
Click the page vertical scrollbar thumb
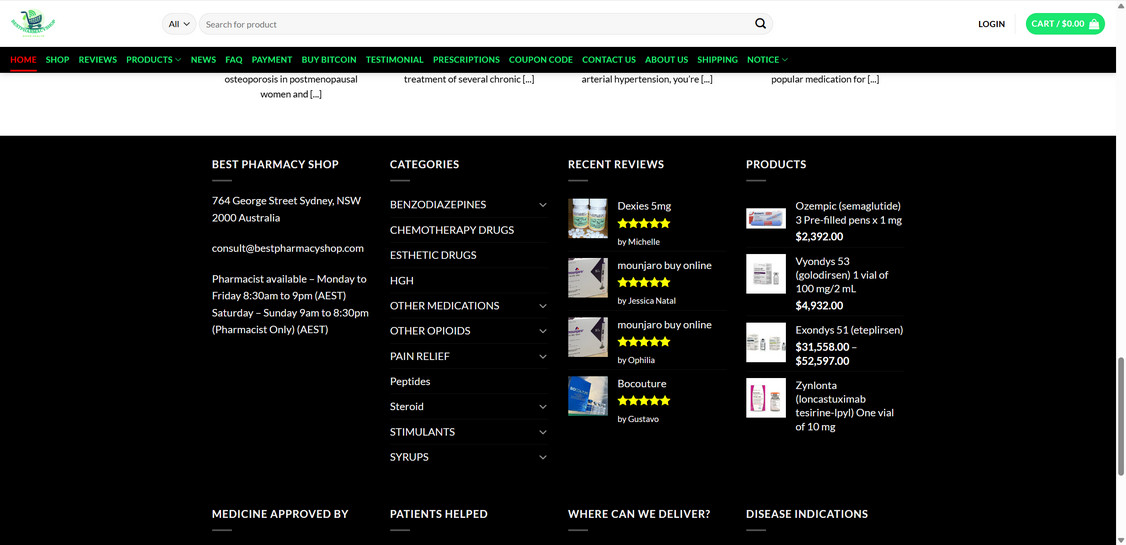pyautogui.click(x=1120, y=416)
